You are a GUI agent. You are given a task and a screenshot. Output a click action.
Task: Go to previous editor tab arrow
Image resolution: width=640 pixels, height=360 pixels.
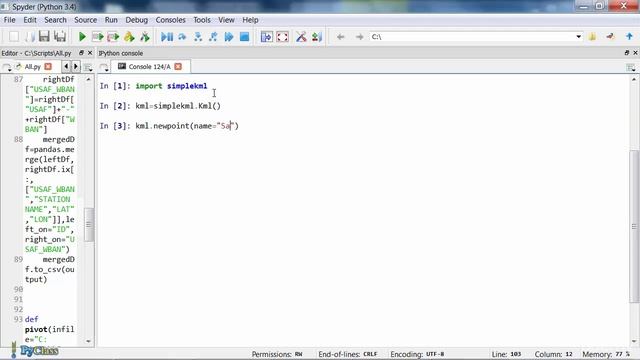(x=66, y=67)
